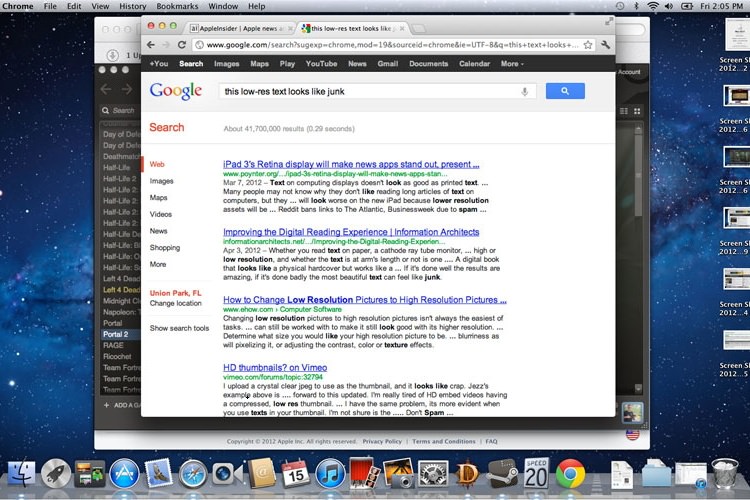Open Launchpad rocket icon in the dock
The image size is (750, 500).
tap(56, 474)
